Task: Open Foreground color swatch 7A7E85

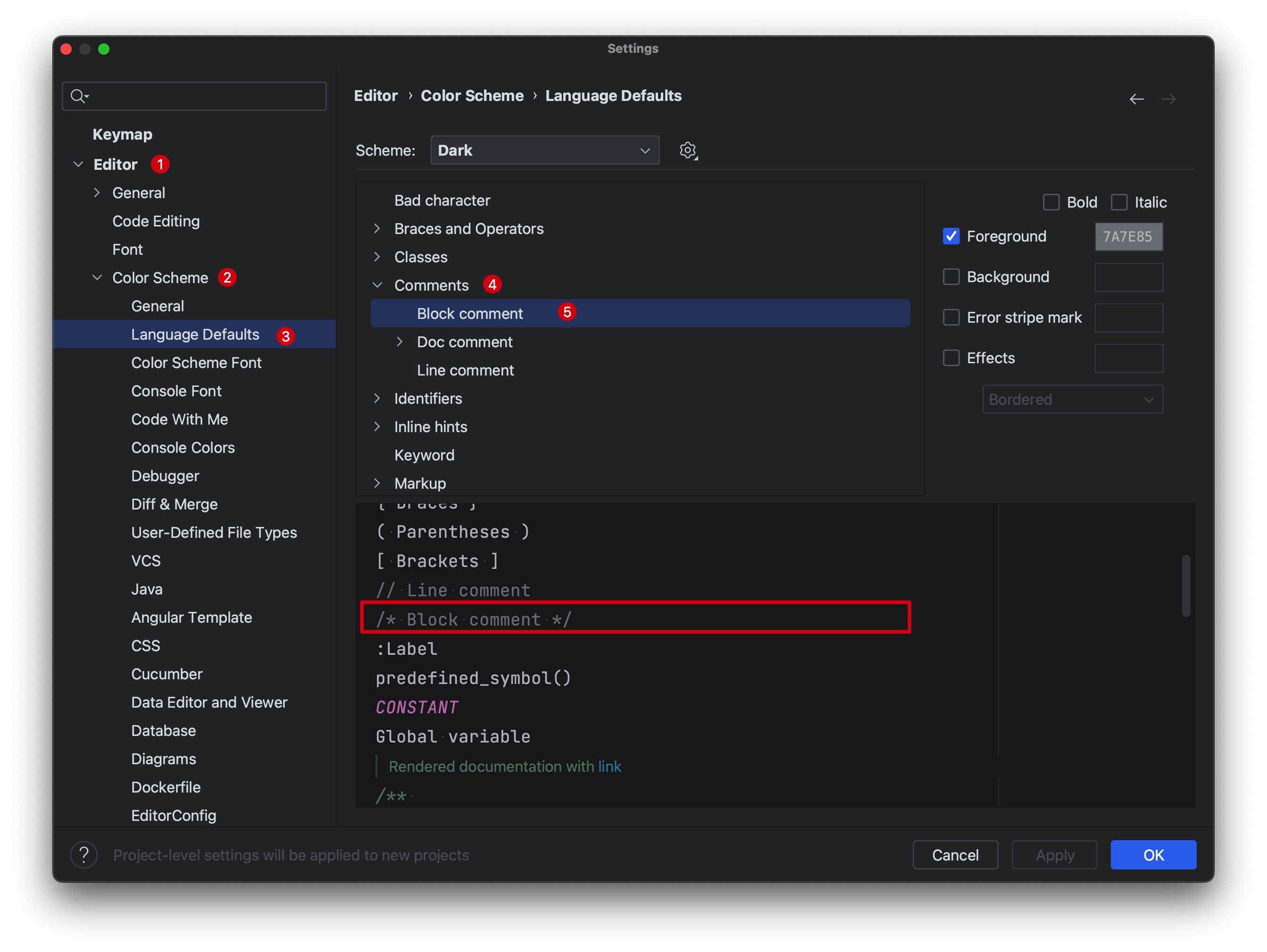Action: point(1128,236)
